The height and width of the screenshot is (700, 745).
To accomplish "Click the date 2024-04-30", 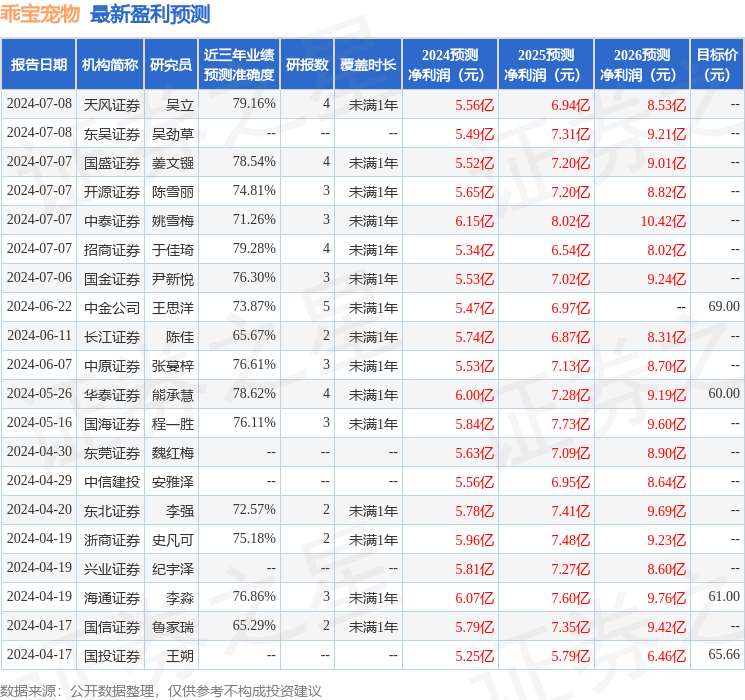I will pyautogui.click(x=39, y=451).
